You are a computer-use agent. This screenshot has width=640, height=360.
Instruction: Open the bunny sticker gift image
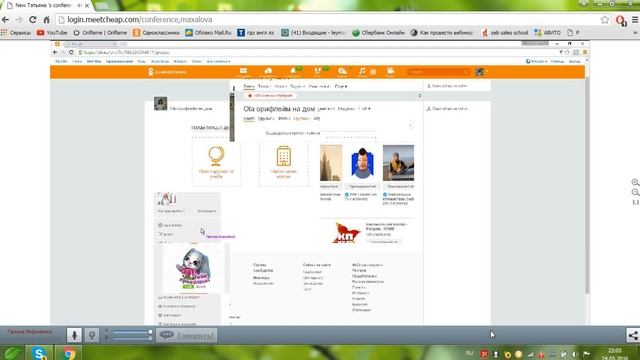point(193,268)
